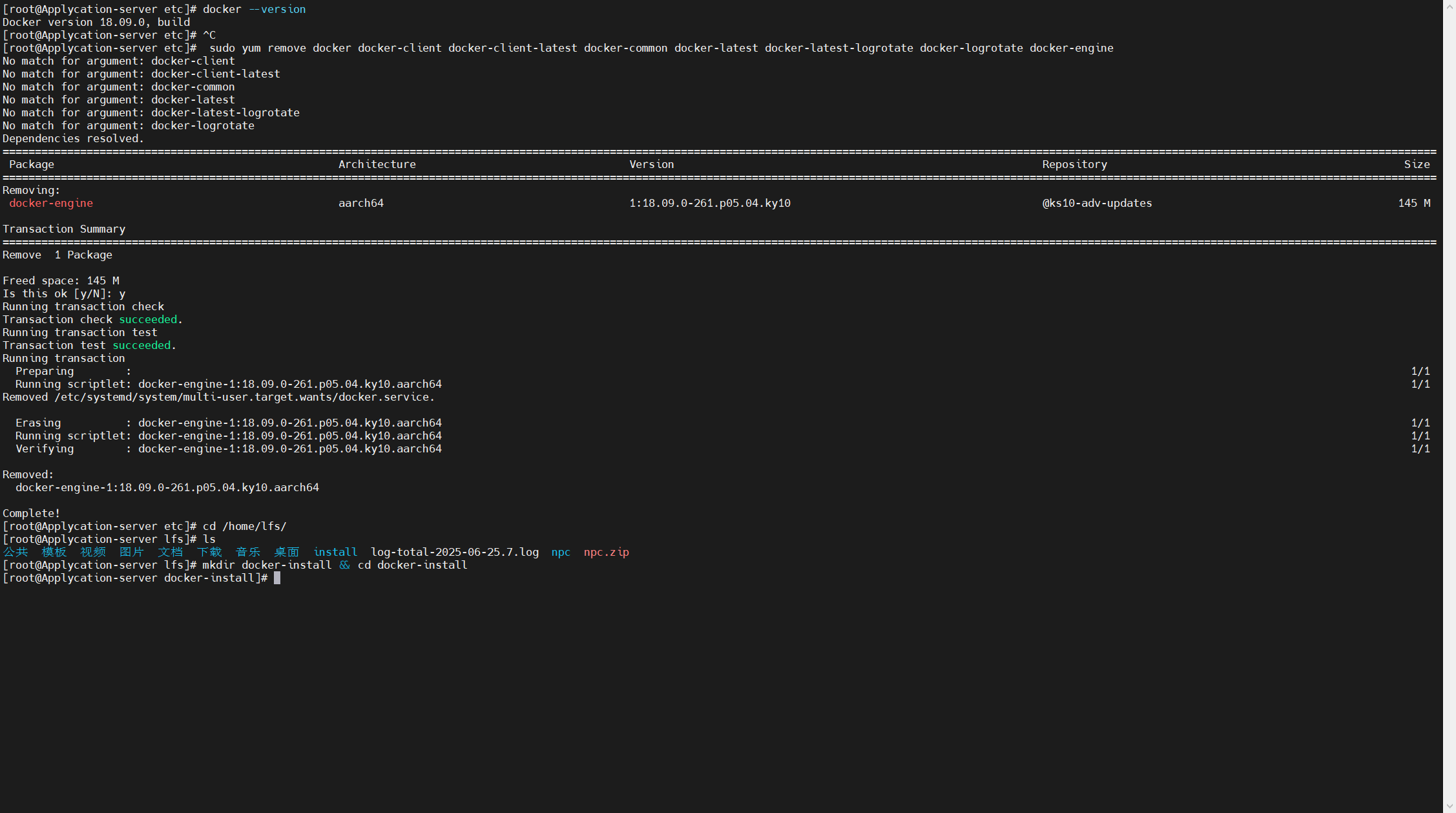Click the Architecture column header
This screenshot has width=1456, height=813.
377,164
